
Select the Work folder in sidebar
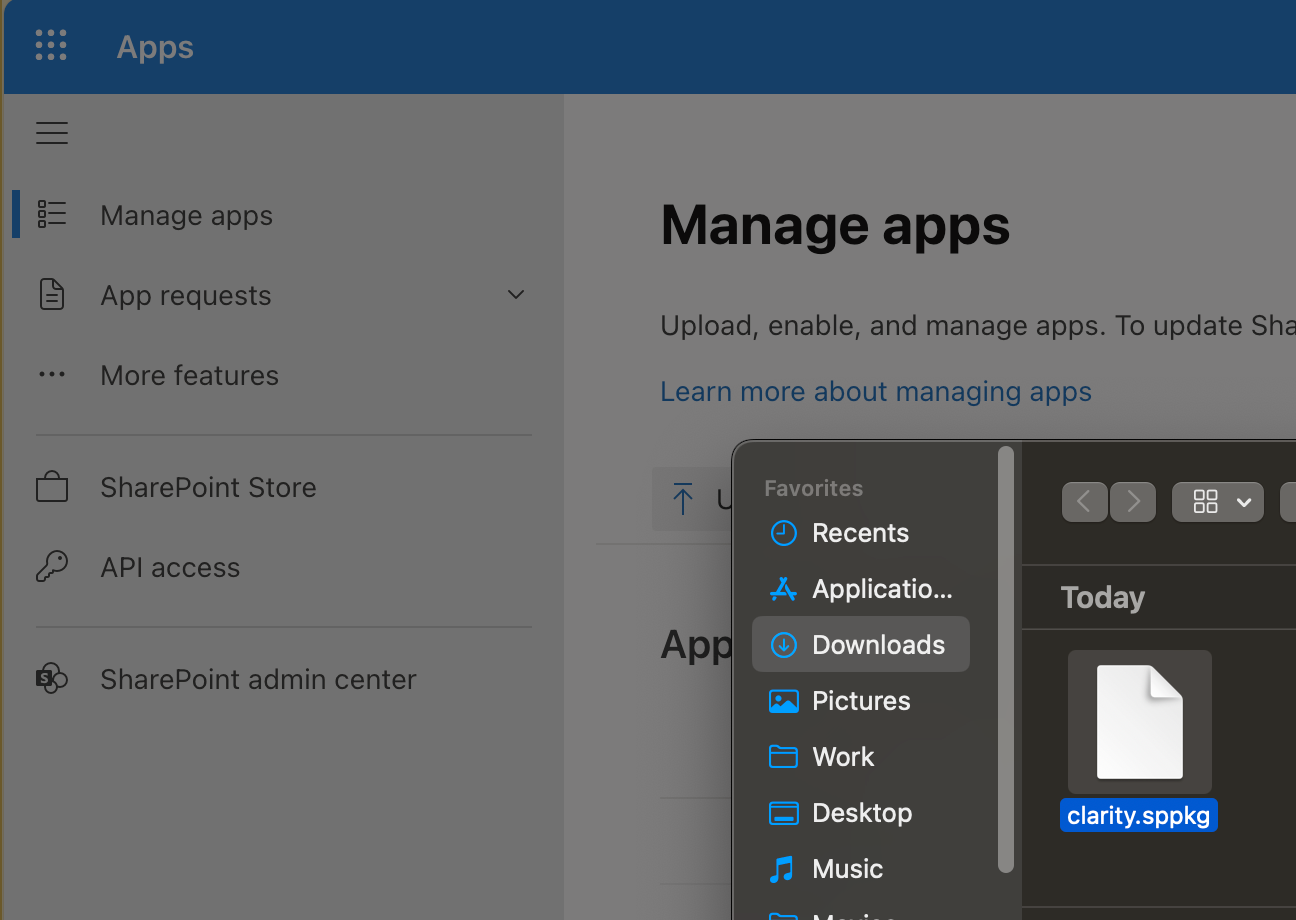pyautogui.click(x=843, y=757)
